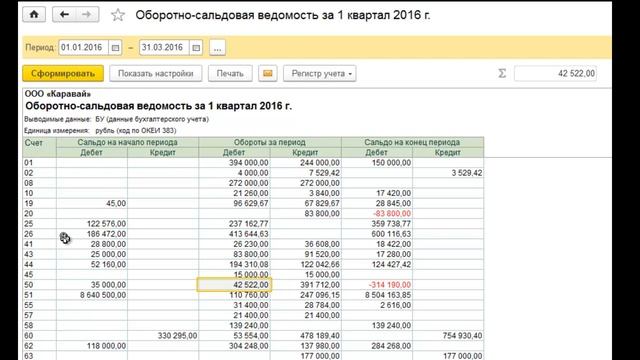Screen dimensions: 640x360
Task: Select cell 244 000,00 credit turnover
Action: point(305,162)
